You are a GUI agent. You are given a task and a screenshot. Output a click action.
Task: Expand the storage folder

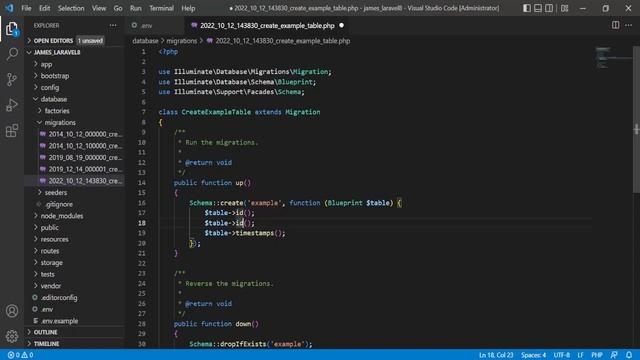click(x=75, y=262)
